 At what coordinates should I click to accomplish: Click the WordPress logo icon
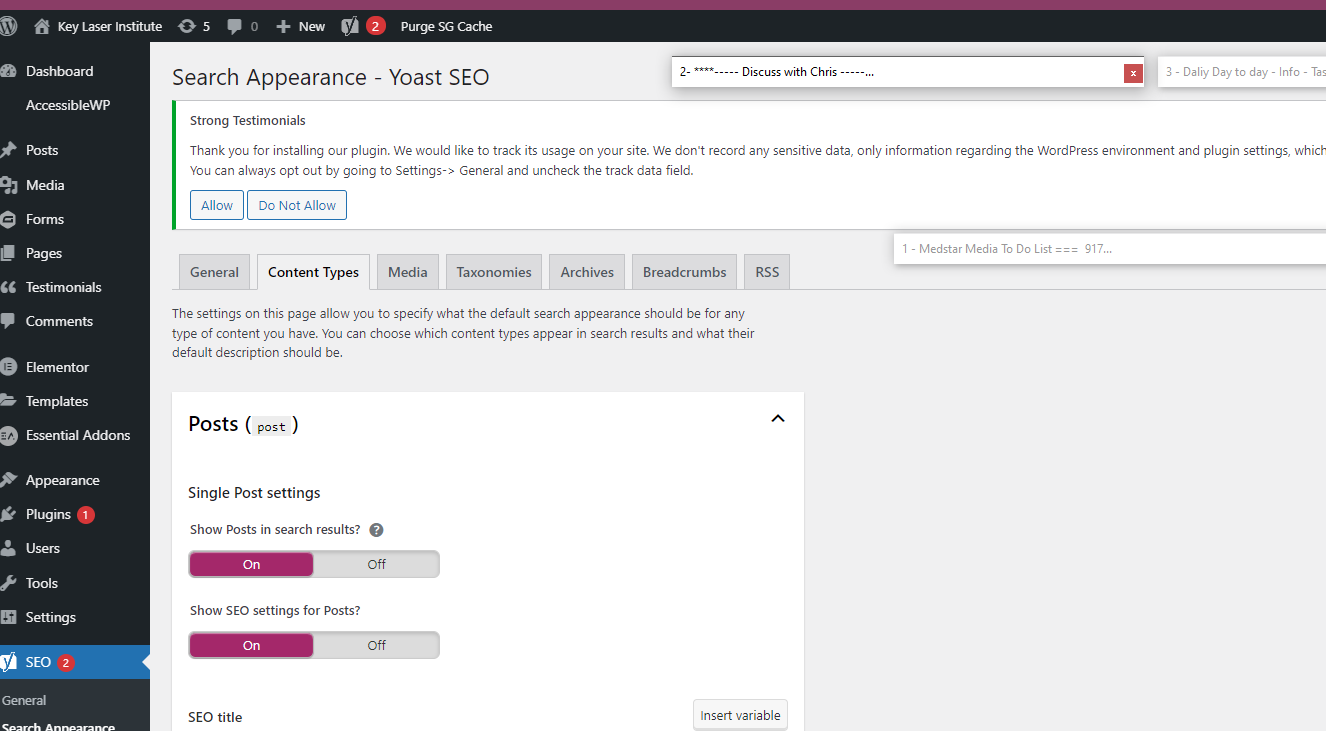point(9,26)
